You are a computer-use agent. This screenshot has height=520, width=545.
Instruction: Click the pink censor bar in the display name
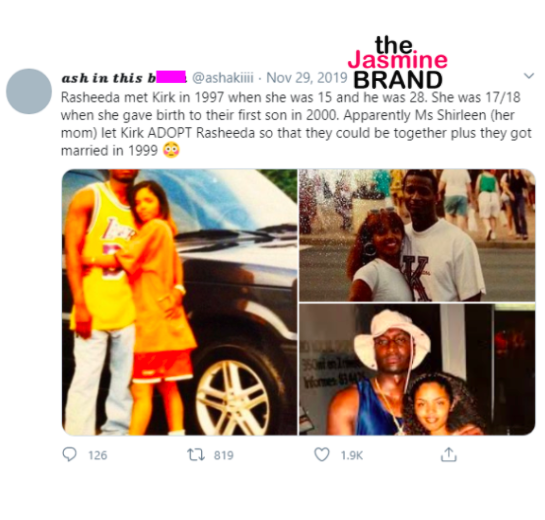(x=171, y=77)
